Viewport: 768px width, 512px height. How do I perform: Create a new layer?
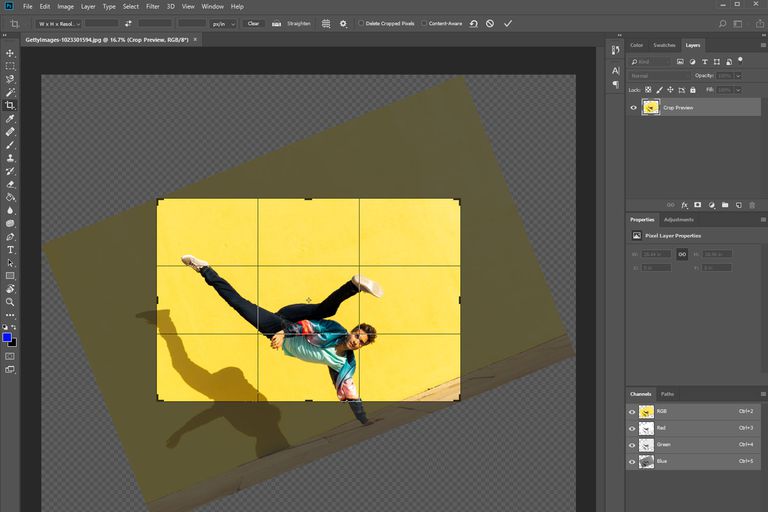click(739, 205)
